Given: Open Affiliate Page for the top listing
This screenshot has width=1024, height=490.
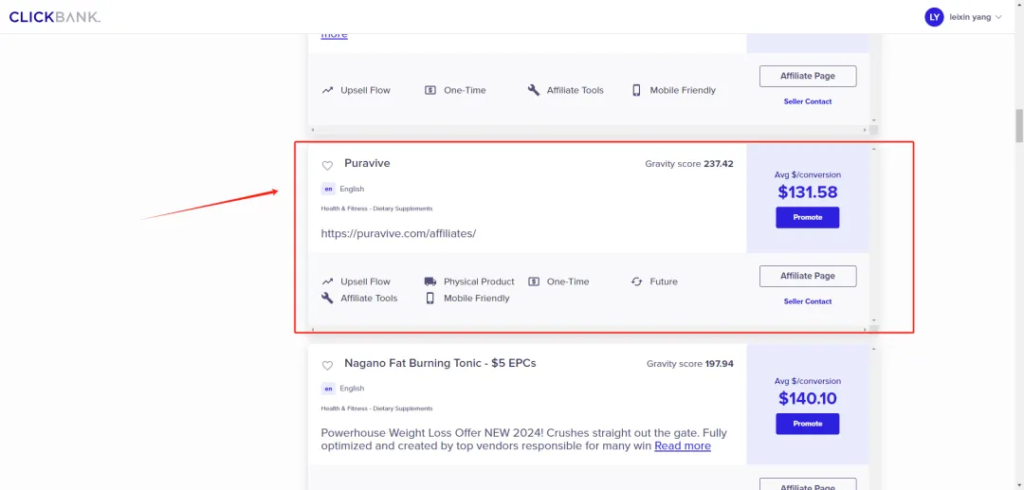Looking at the screenshot, I should (808, 76).
